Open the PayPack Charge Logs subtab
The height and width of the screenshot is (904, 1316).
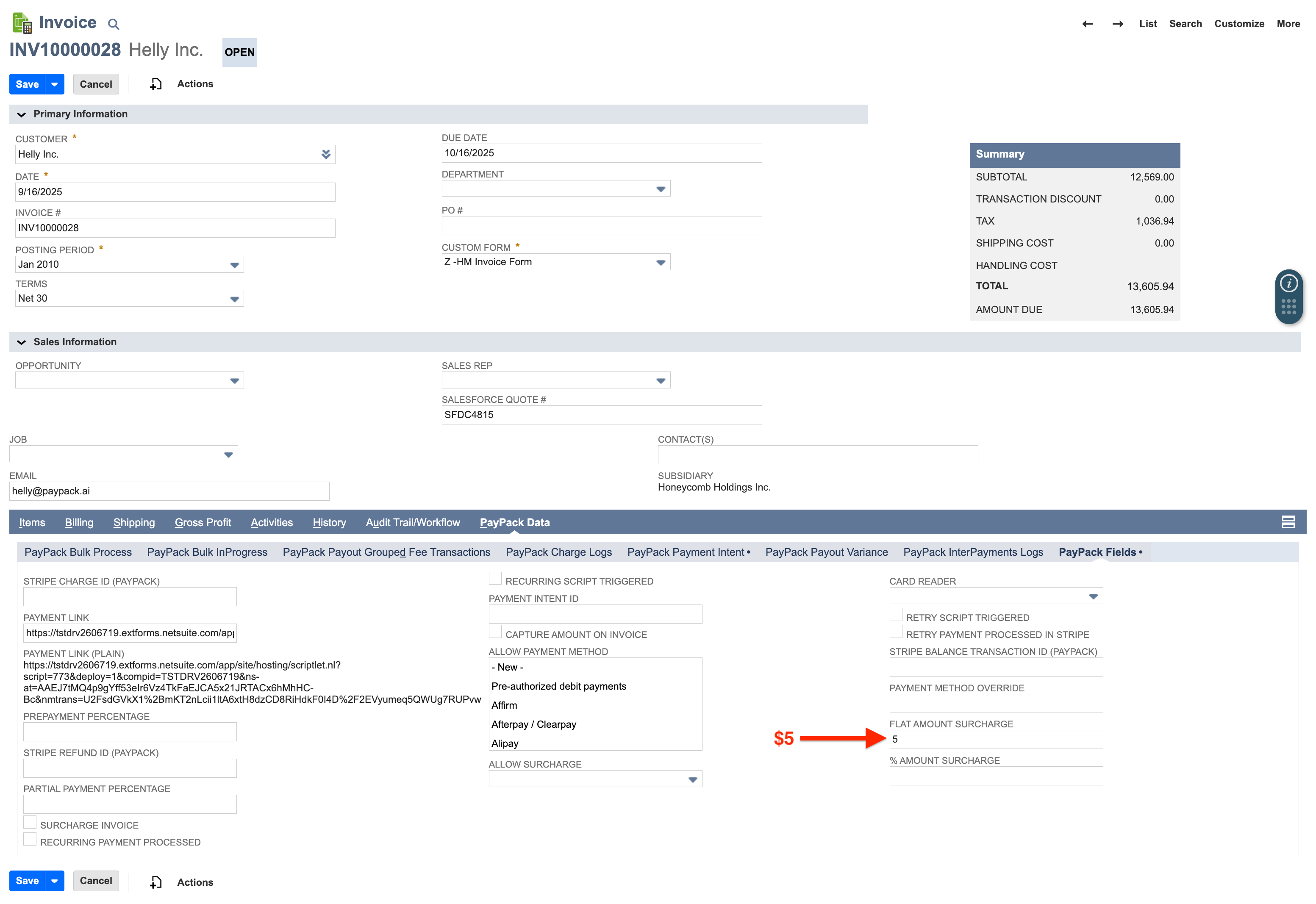click(x=558, y=552)
